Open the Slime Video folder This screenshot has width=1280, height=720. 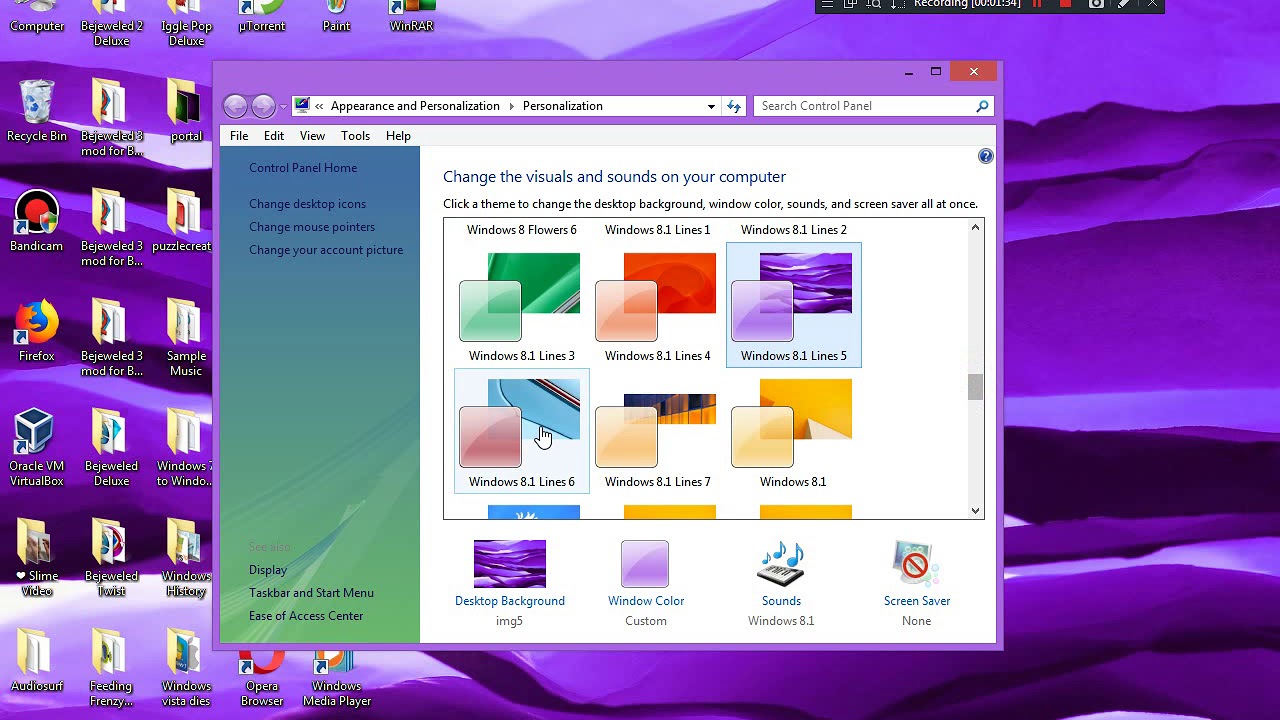point(37,558)
